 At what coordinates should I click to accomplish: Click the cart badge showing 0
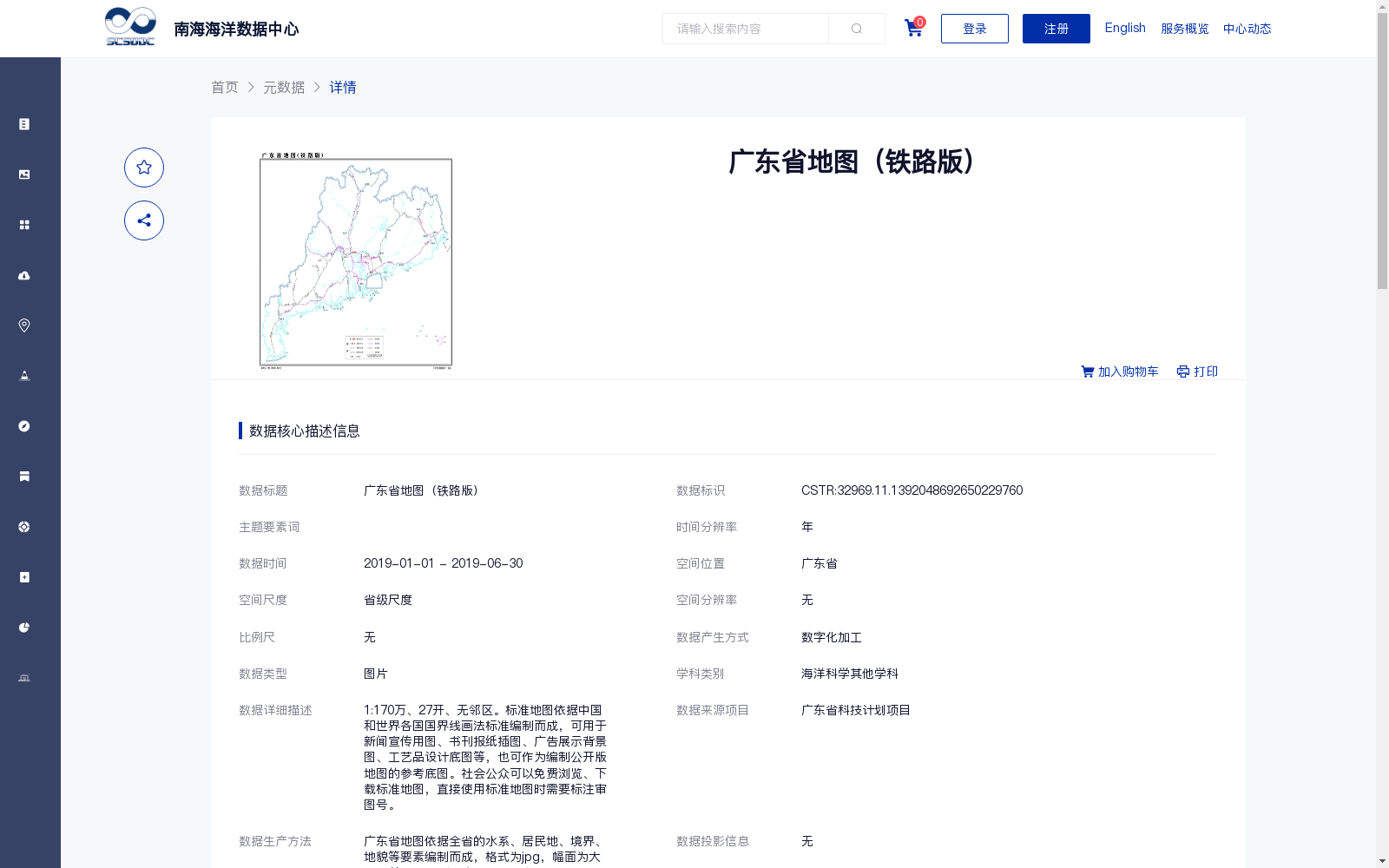point(920,22)
